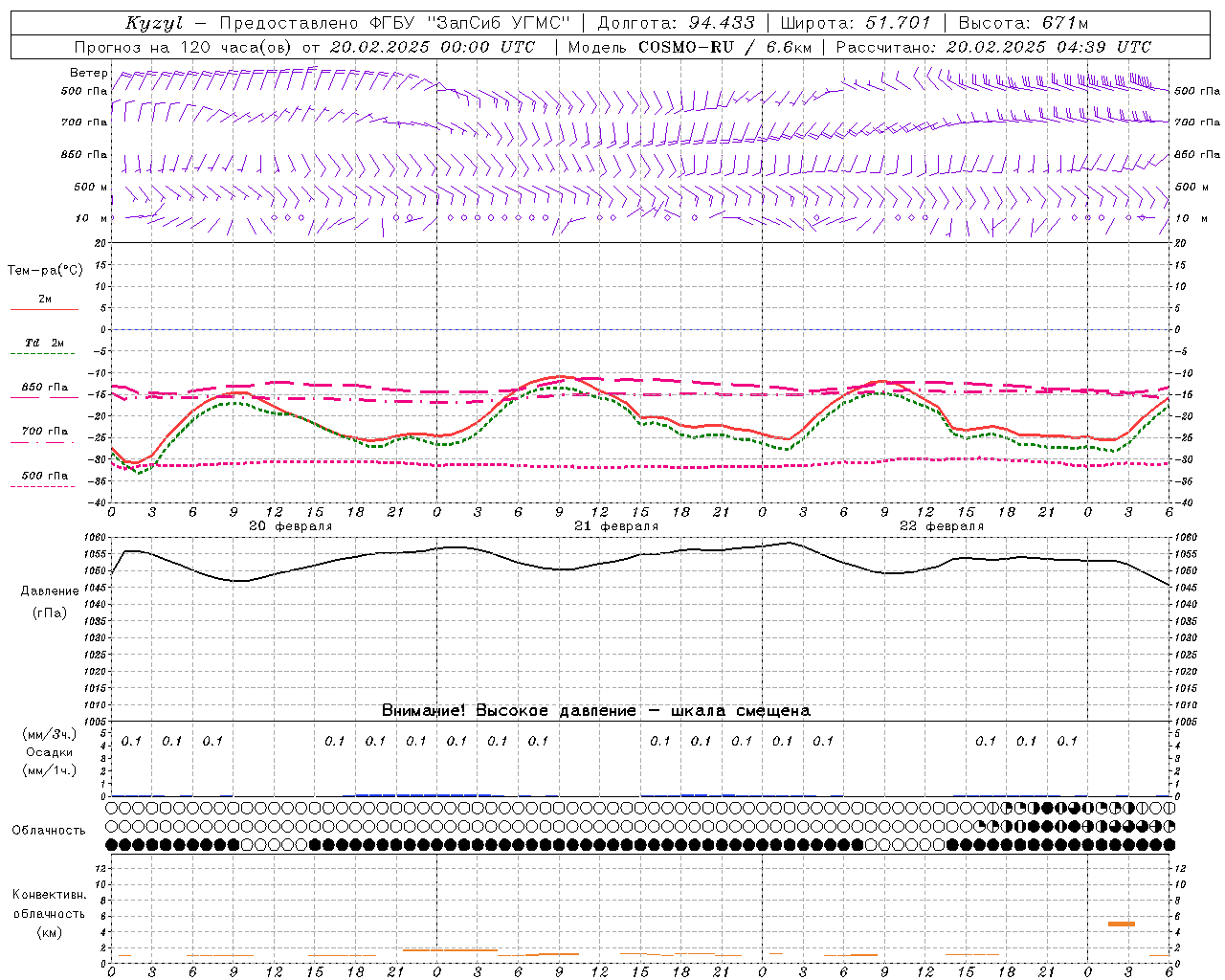Viewport: 1225px width, 980px height.
Task: Click the "Давление" pressure panel label
Action: pyautogui.click(x=50, y=591)
